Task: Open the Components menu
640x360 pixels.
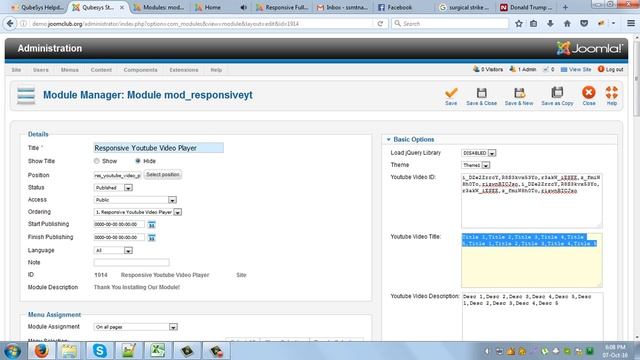Action: (140, 70)
